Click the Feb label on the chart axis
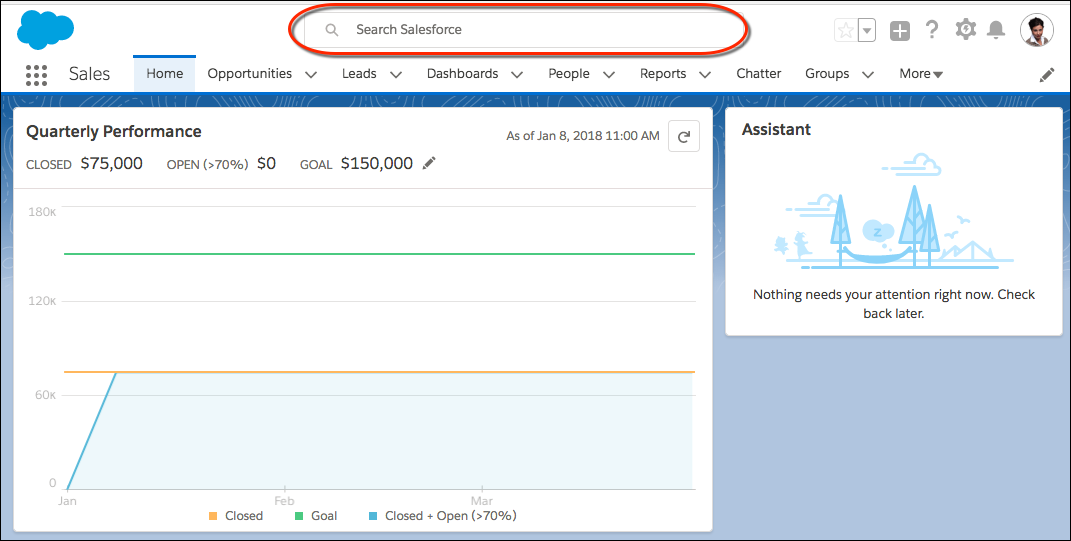This screenshot has height=541, width=1071. point(284,501)
